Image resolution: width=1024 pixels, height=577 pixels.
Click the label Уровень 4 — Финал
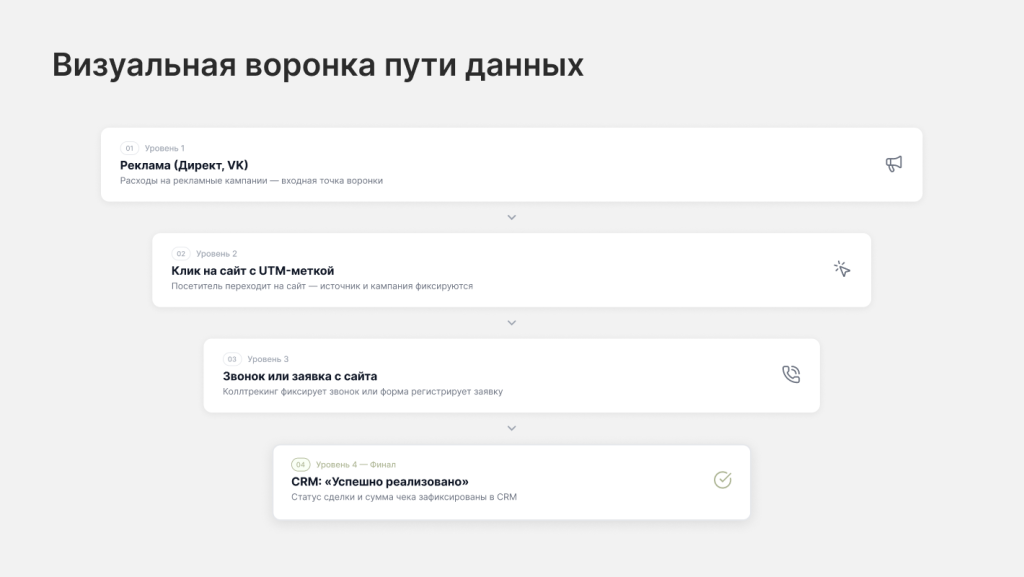point(356,465)
